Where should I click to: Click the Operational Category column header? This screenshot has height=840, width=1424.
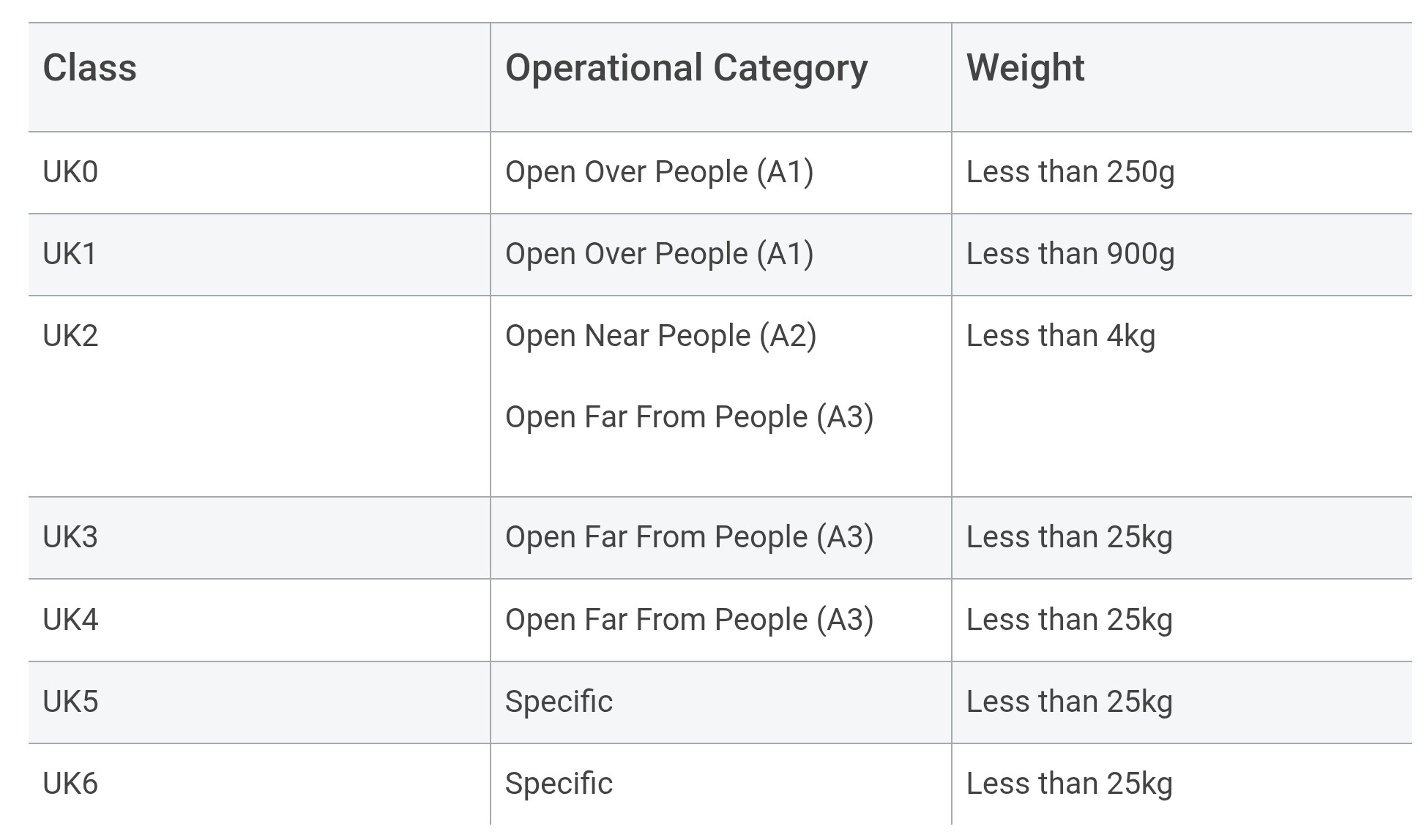coord(686,69)
